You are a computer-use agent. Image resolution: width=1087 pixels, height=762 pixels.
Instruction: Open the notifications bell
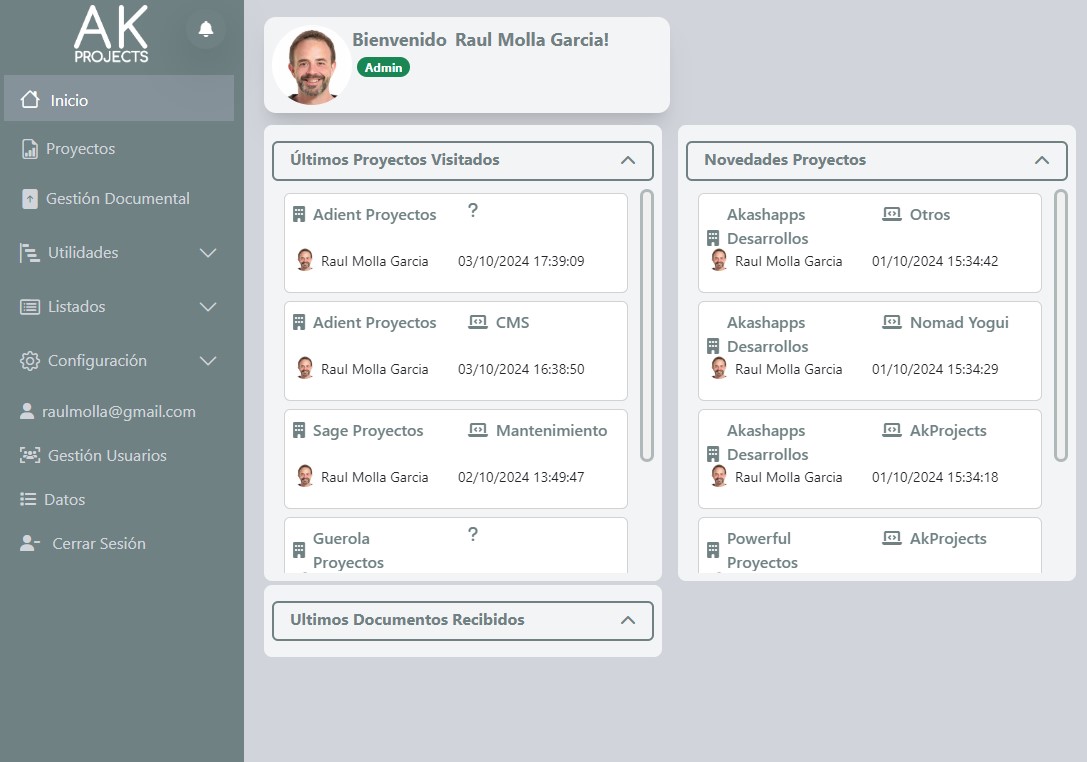pos(206,29)
